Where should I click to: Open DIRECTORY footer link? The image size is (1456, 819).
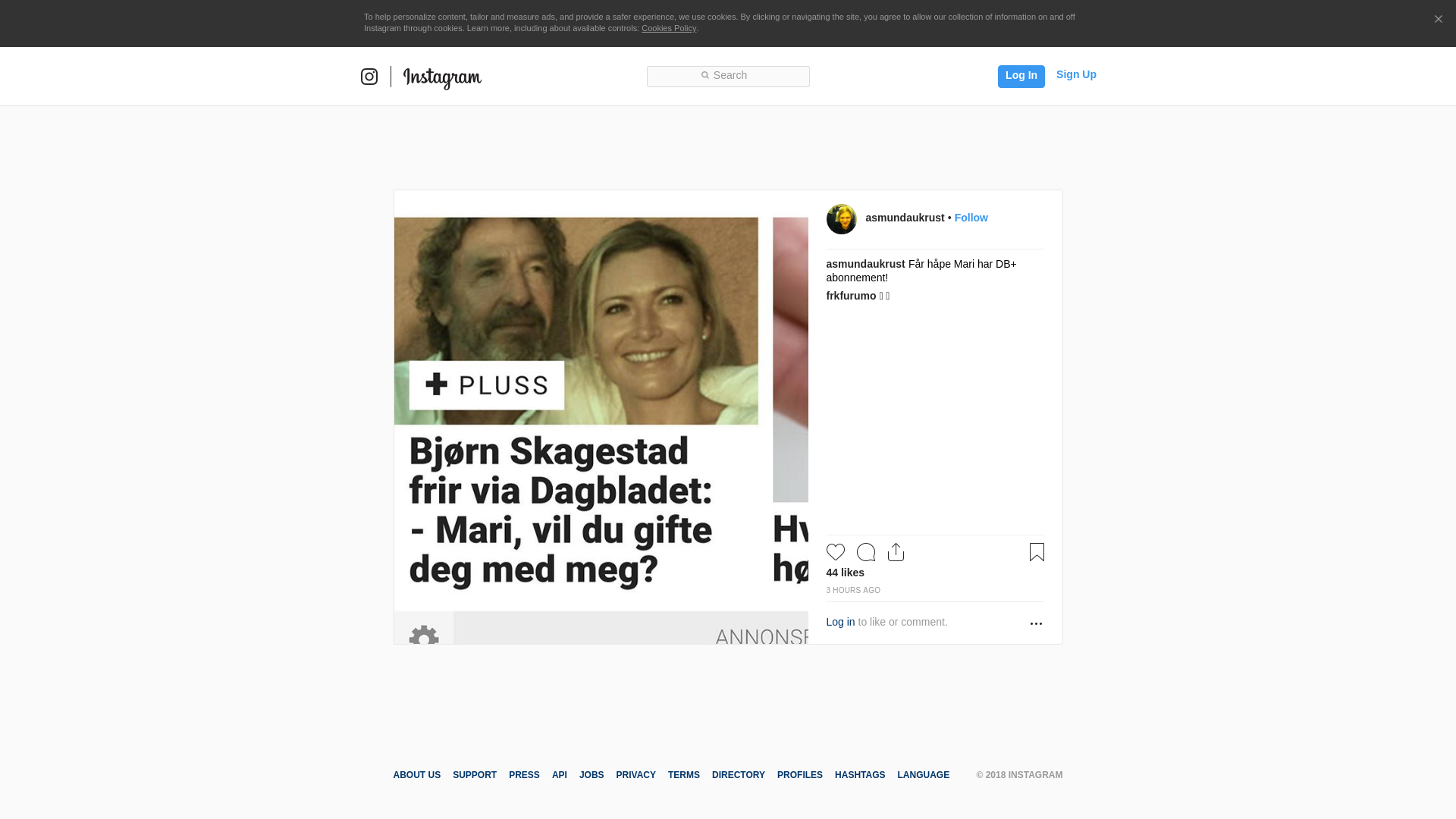[739, 775]
